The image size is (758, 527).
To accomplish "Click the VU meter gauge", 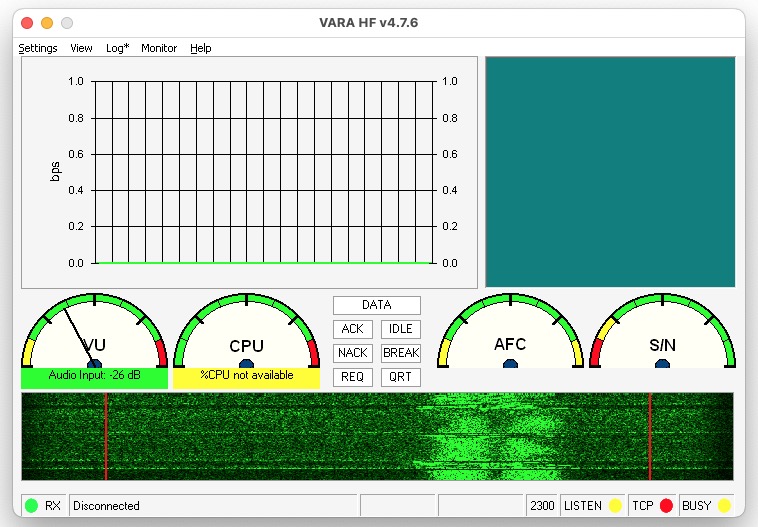I will click(x=94, y=334).
